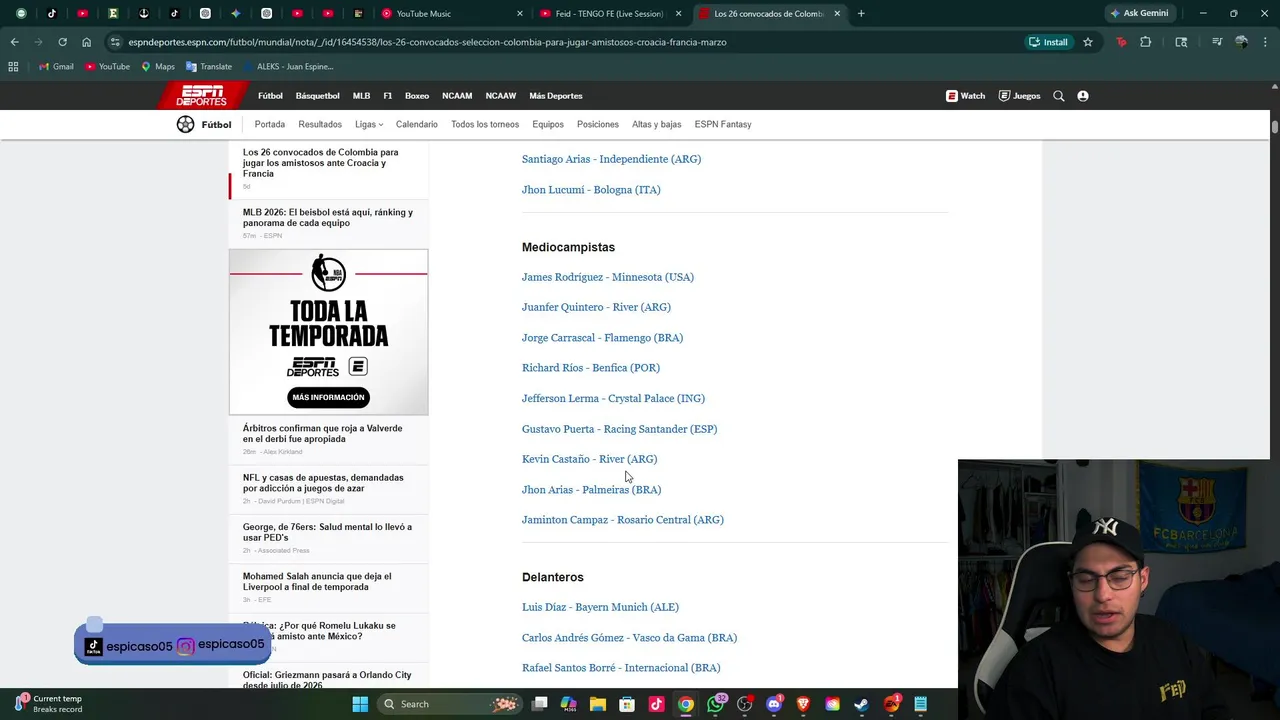Open the Ask Gemini button
Image resolution: width=1280 pixels, height=720 pixels.
coord(1138,13)
